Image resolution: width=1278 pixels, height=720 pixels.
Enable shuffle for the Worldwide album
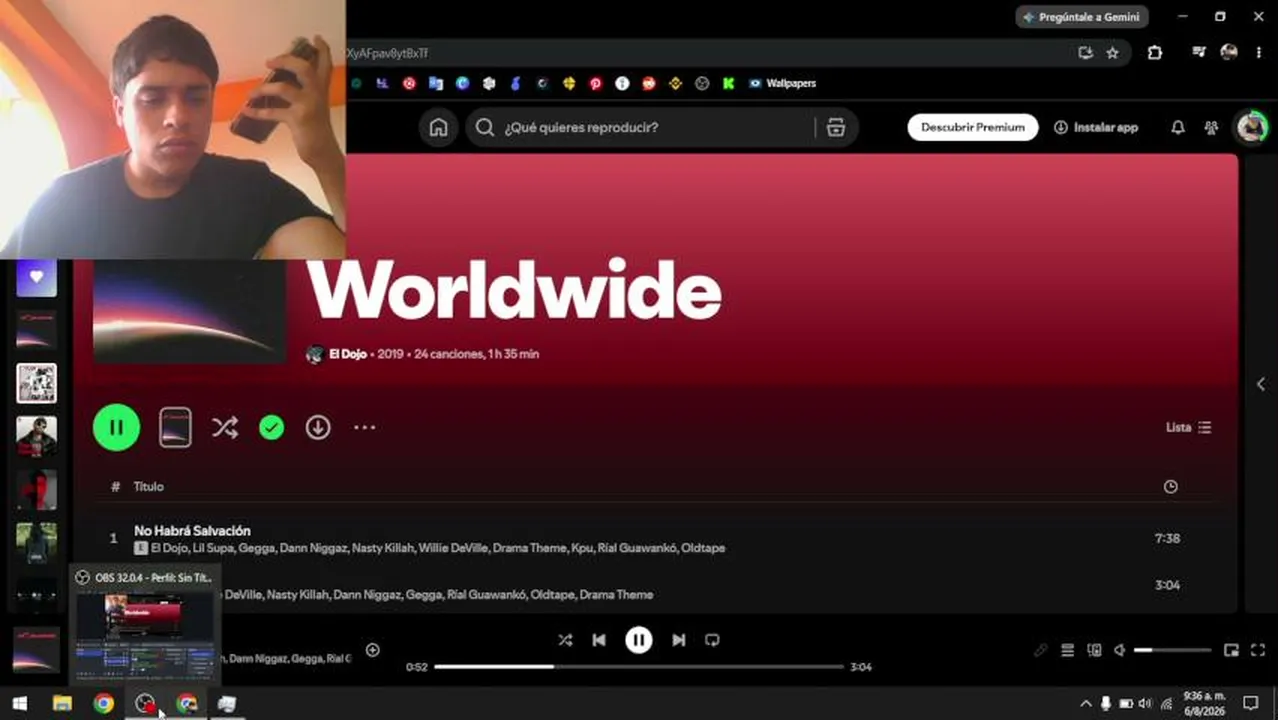click(225, 427)
